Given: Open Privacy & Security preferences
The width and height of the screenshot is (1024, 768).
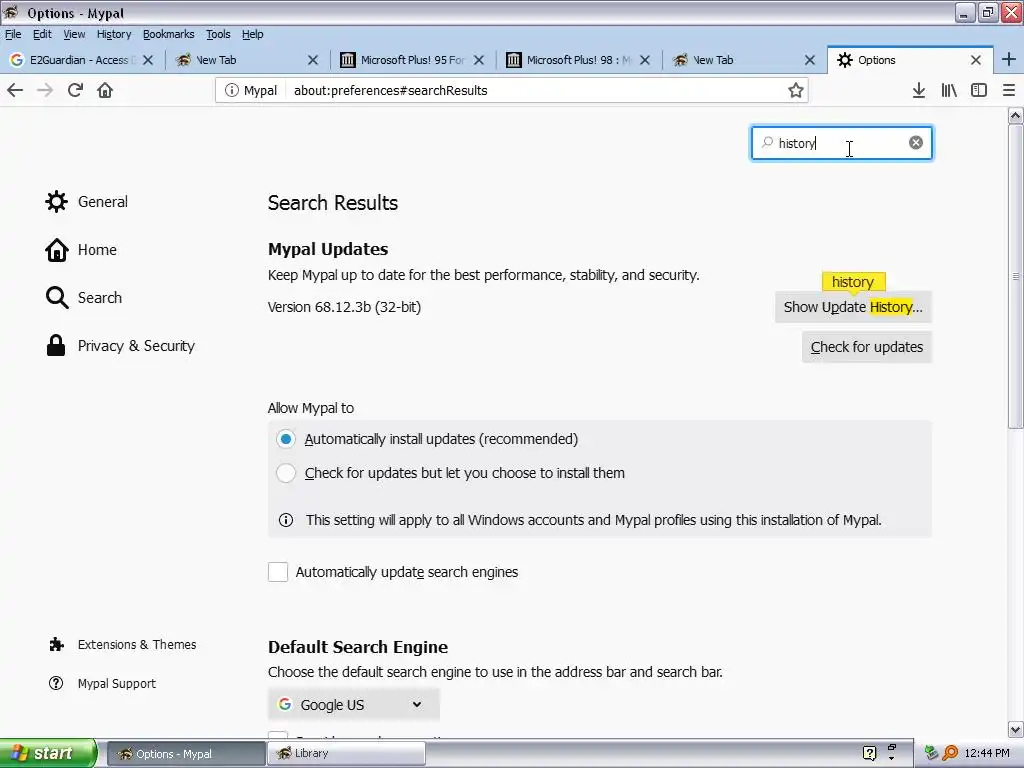Looking at the screenshot, I should [x=120, y=345].
